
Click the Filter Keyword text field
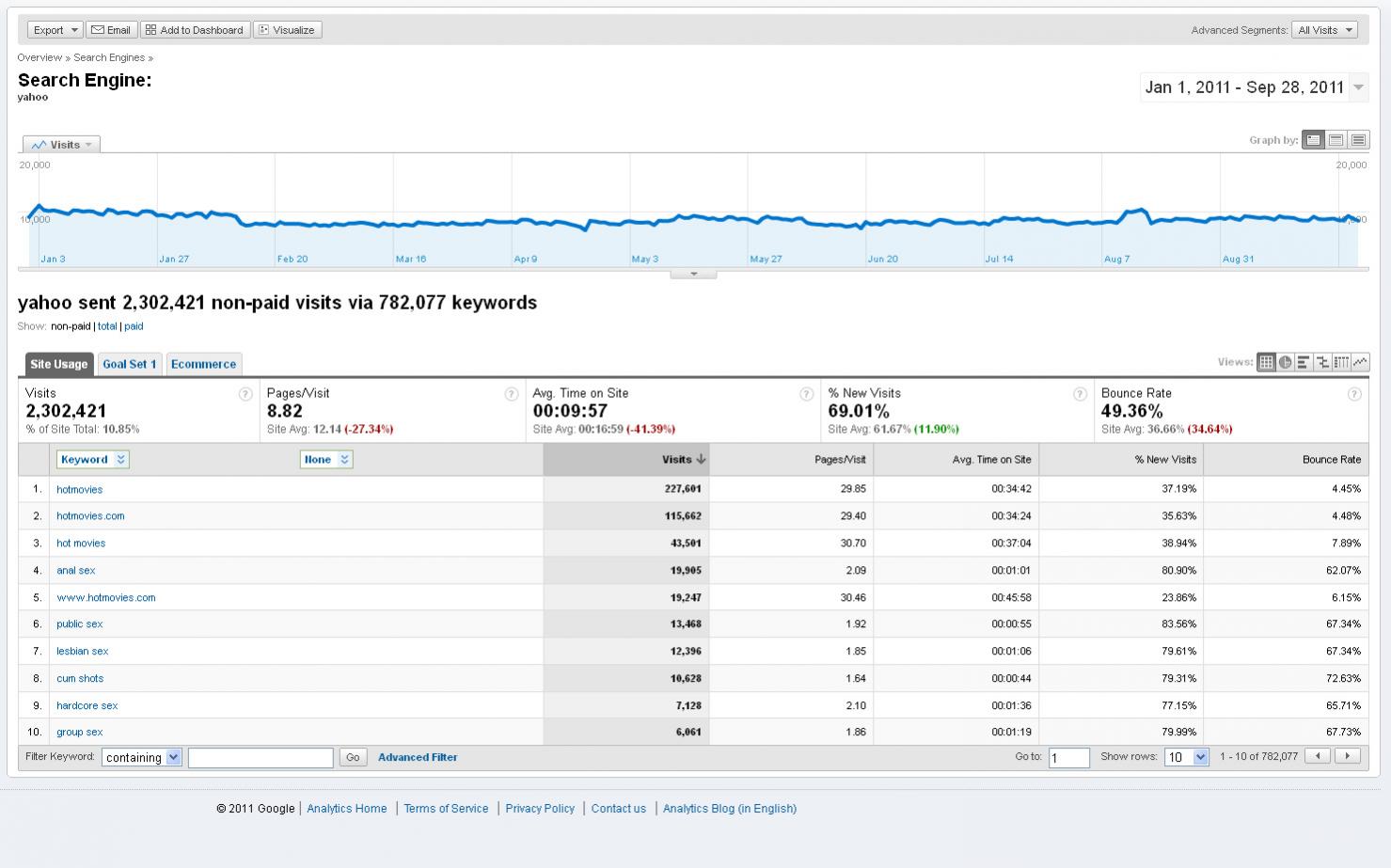pos(261,758)
